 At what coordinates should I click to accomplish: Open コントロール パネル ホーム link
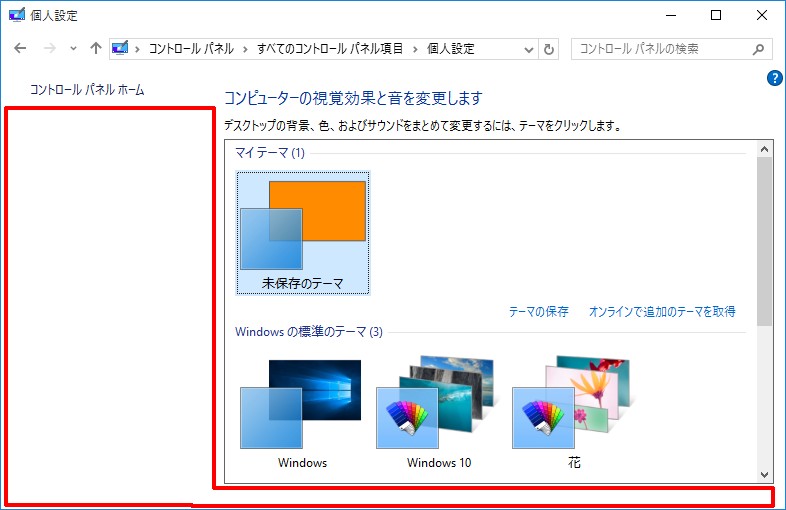[x=87, y=90]
